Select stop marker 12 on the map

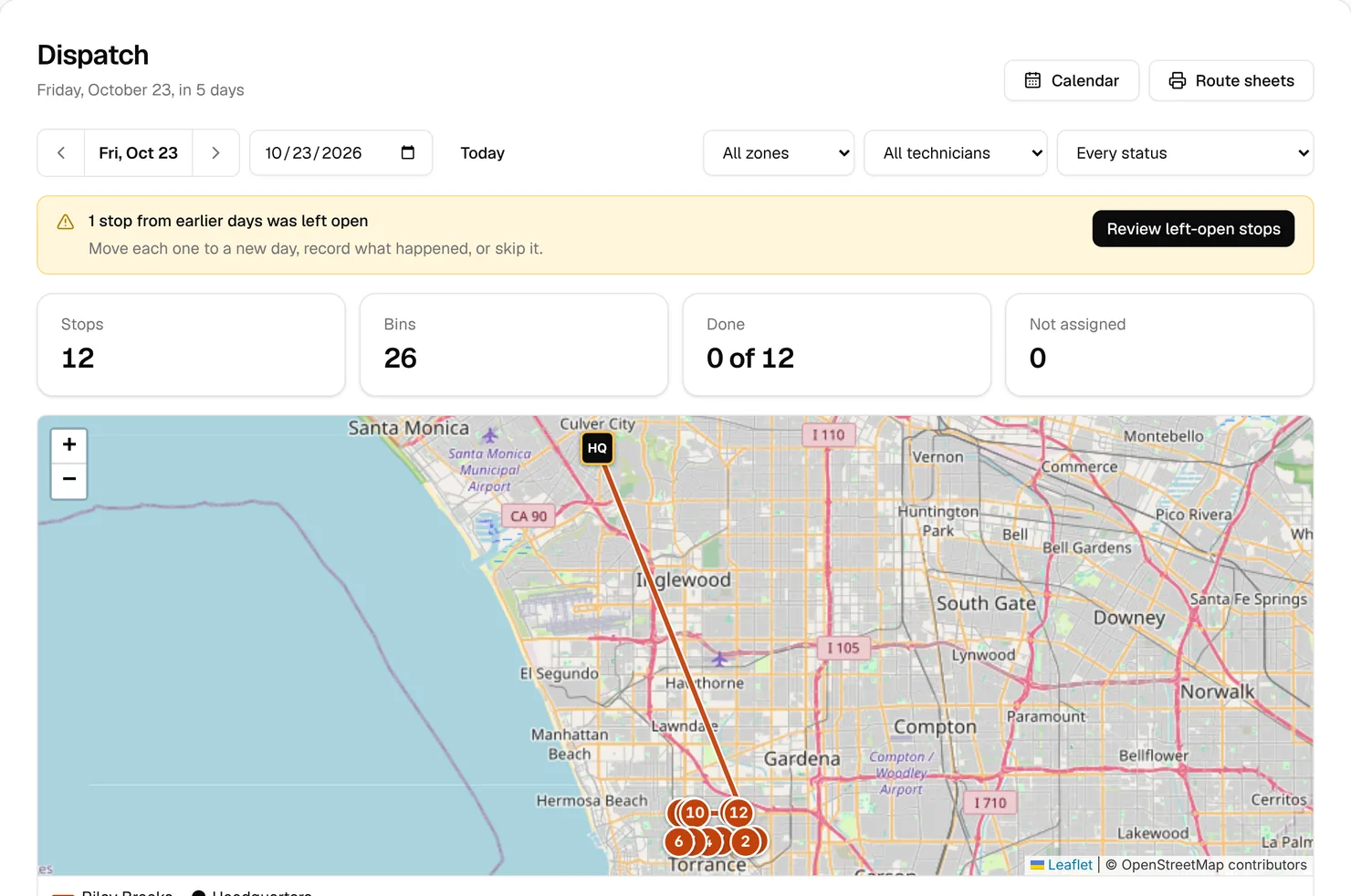coord(738,812)
